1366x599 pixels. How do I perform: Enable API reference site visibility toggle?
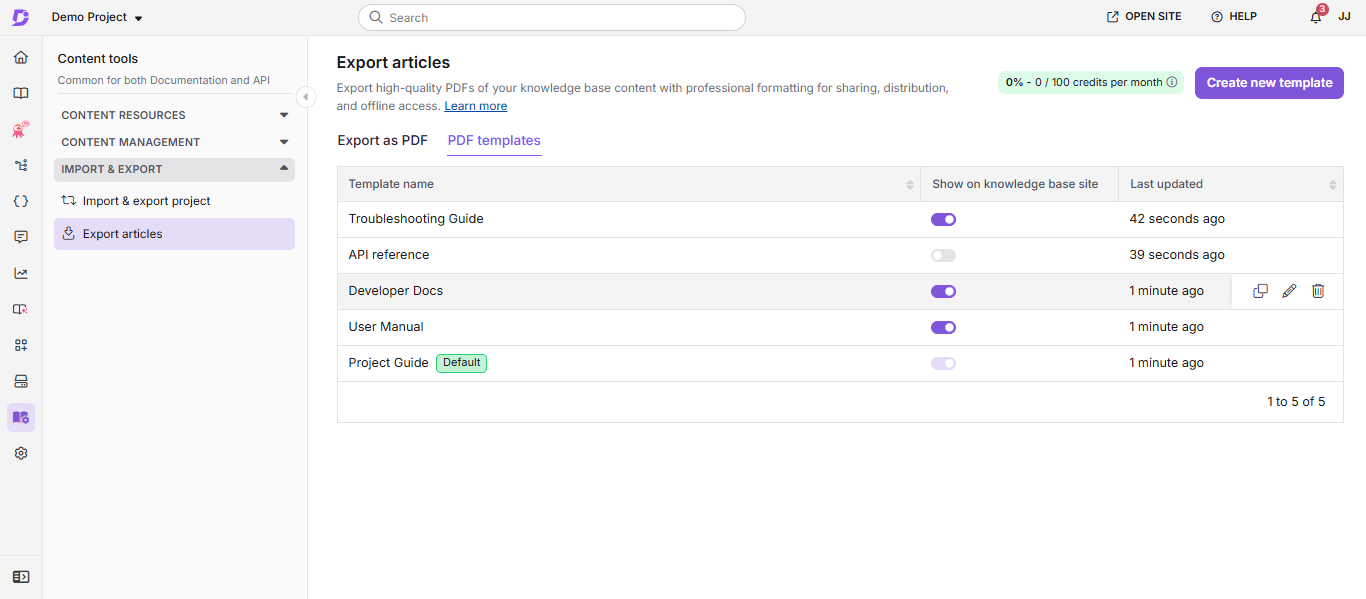[943, 255]
